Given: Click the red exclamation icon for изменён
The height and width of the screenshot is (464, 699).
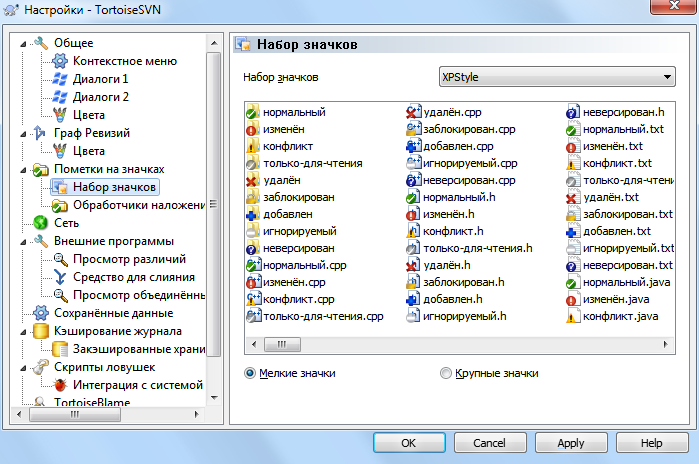Looking at the screenshot, I should coord(253,129).
